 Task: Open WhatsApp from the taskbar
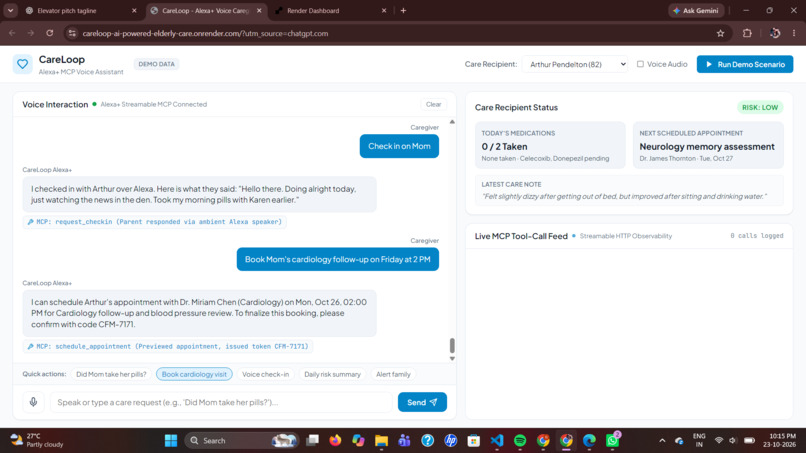pos(612,441)
